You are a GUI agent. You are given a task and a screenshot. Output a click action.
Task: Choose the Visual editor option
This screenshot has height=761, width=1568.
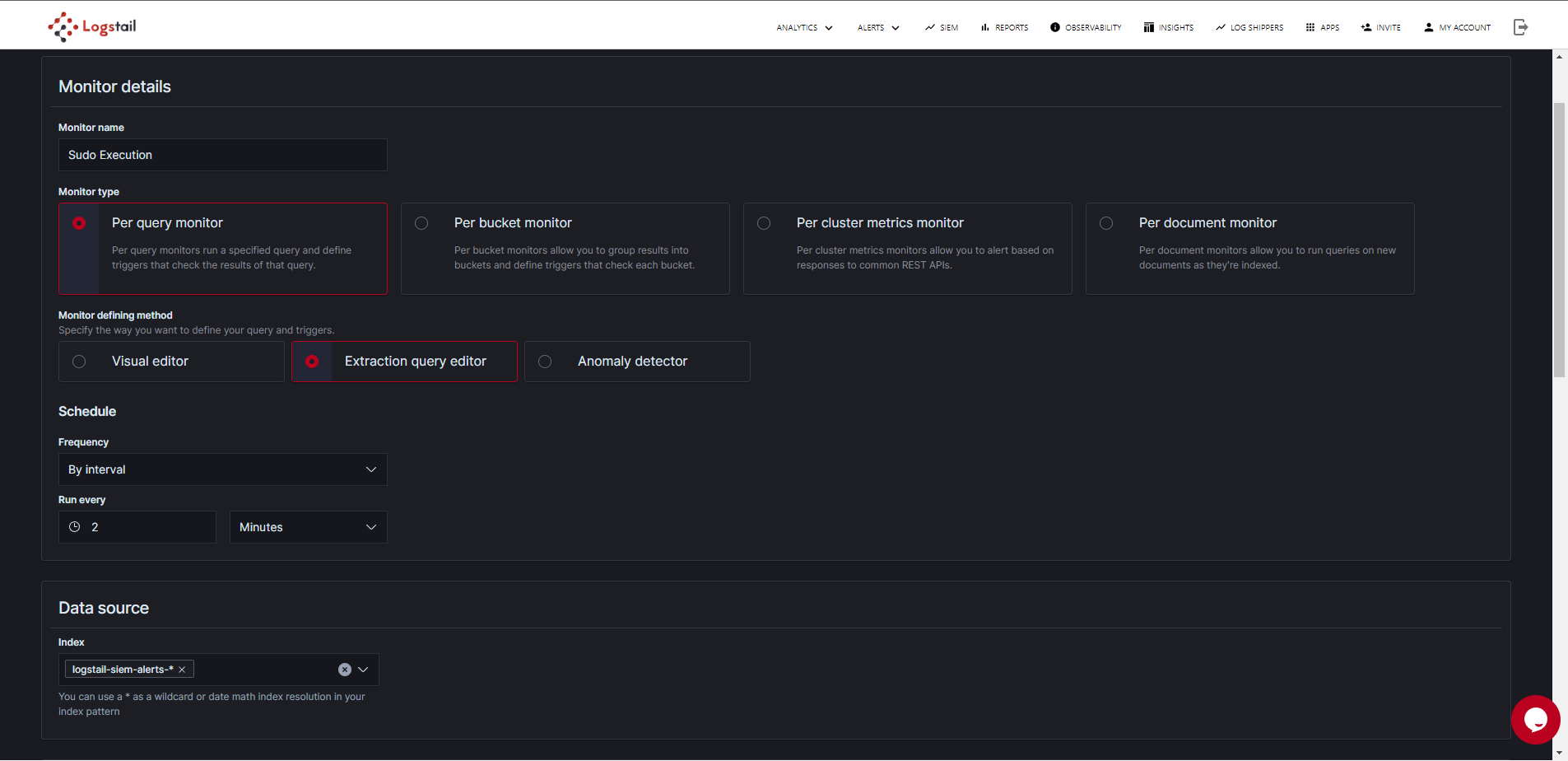(171, 362)
